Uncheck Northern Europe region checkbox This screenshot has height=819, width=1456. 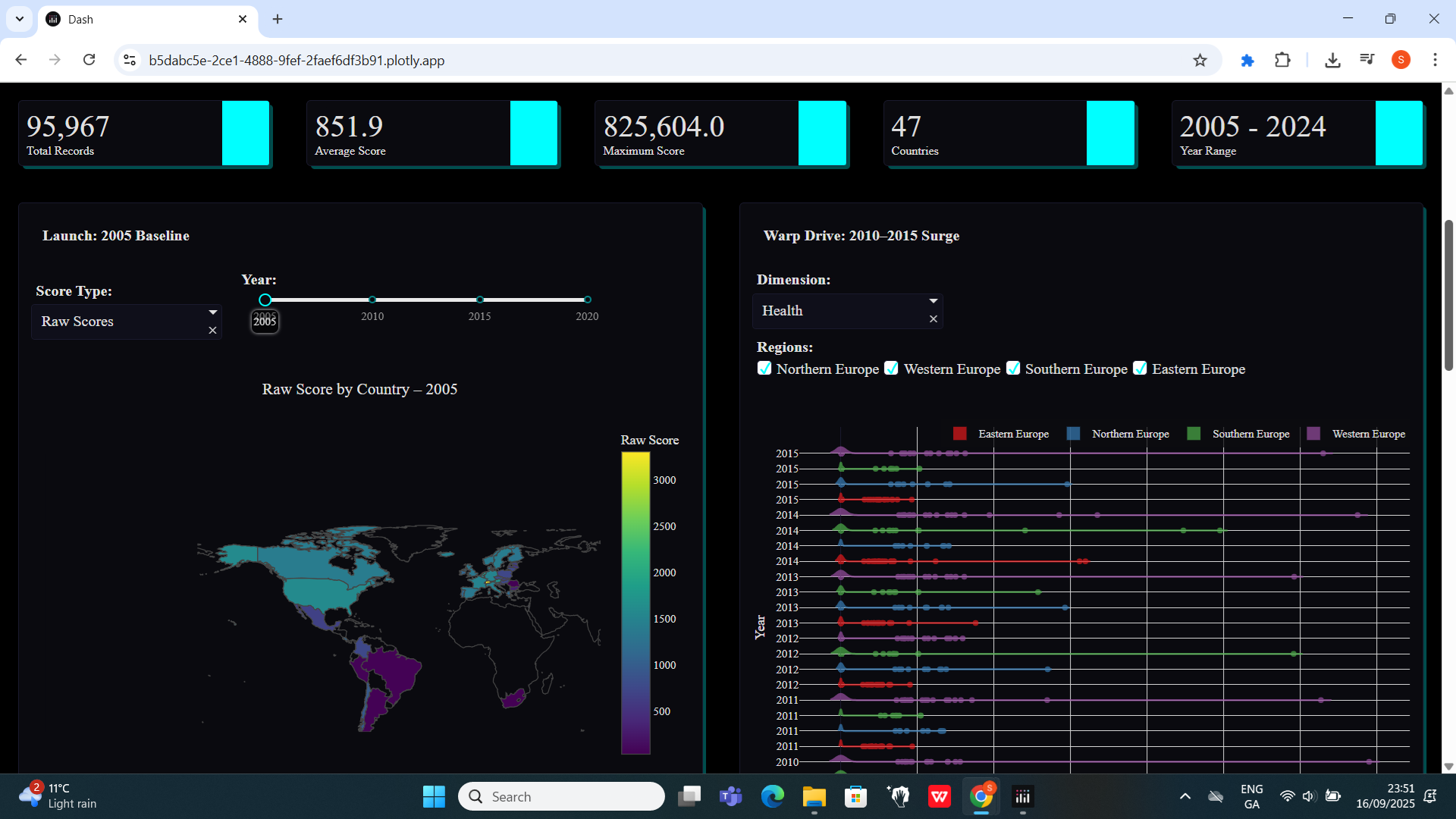pyautogui.click(x=764, y=369)
